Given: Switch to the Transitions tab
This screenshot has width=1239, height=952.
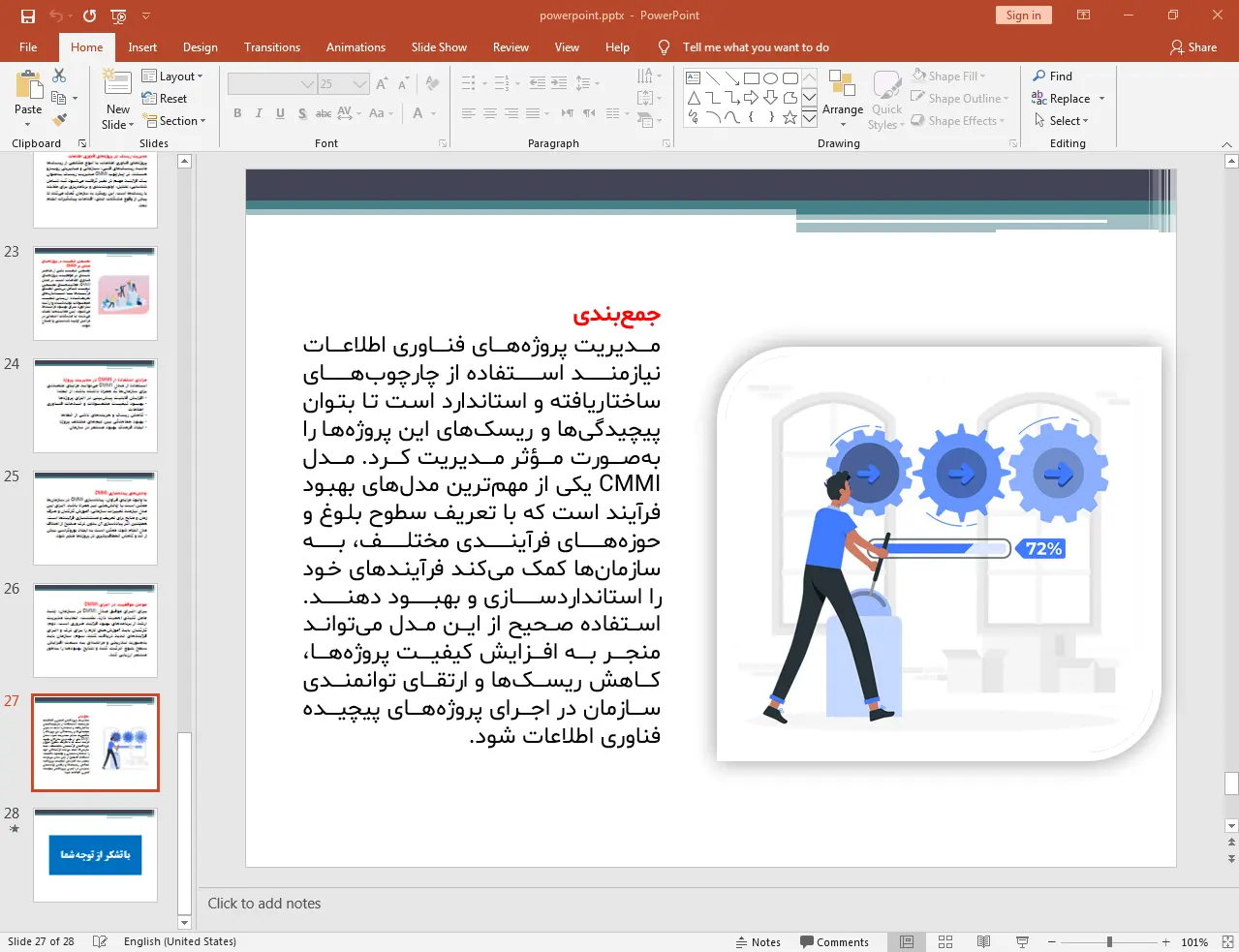Looking at the screenshot, I should click(x=272, y=47).
